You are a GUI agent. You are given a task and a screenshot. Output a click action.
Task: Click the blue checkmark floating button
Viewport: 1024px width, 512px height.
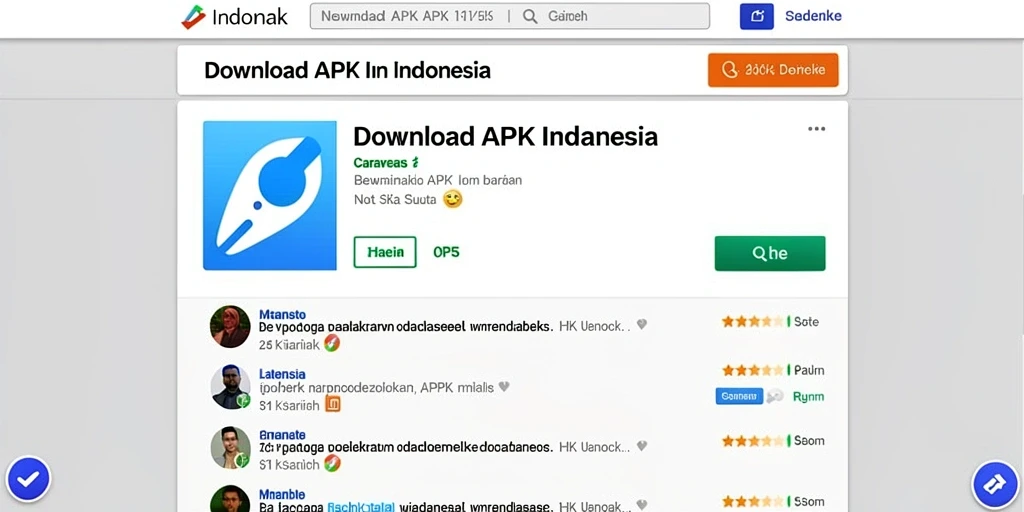(x=28, y=479)
